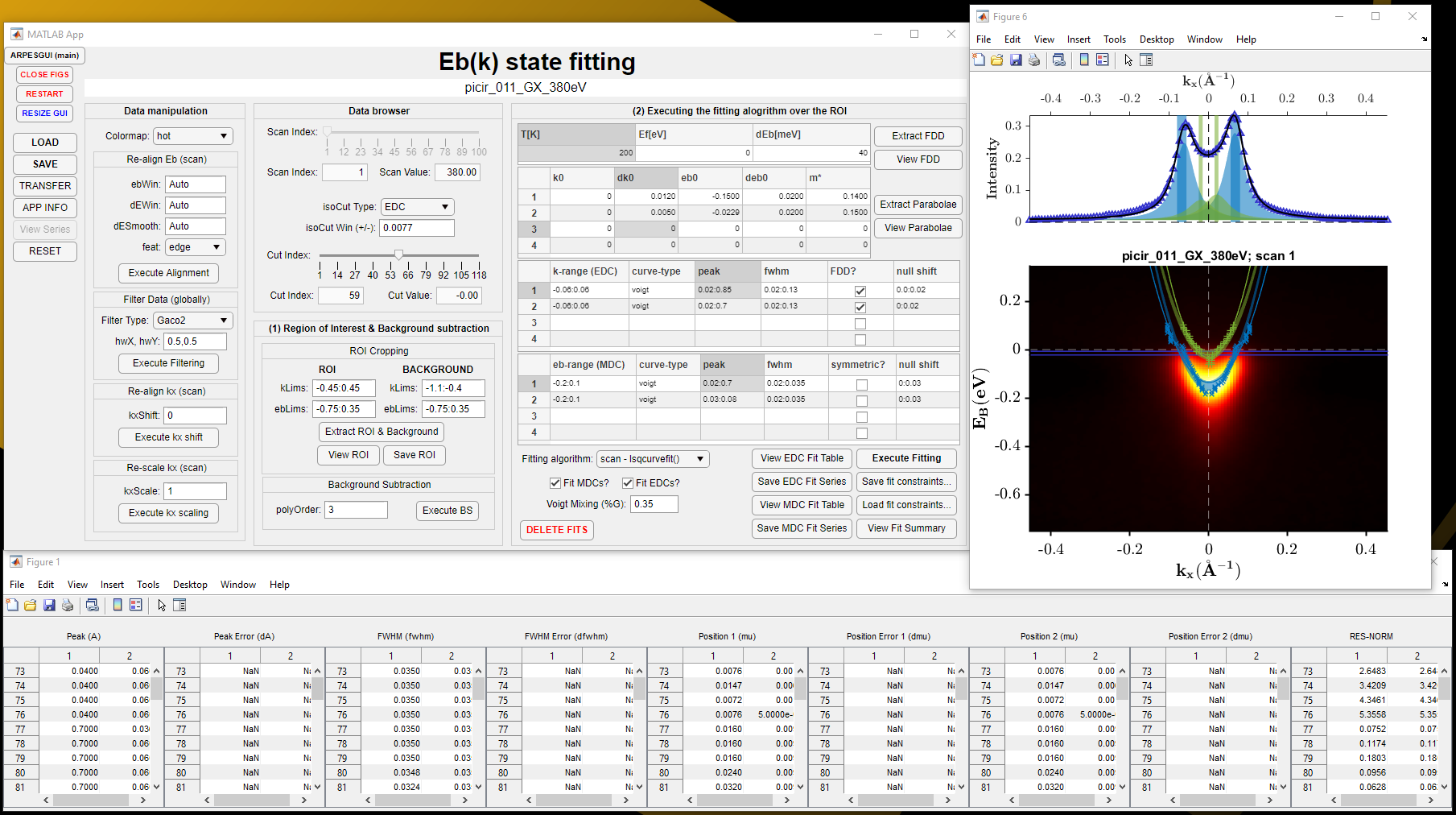Maximize the MATLAB App window
1456x815 pixels.
coord(914,34)
